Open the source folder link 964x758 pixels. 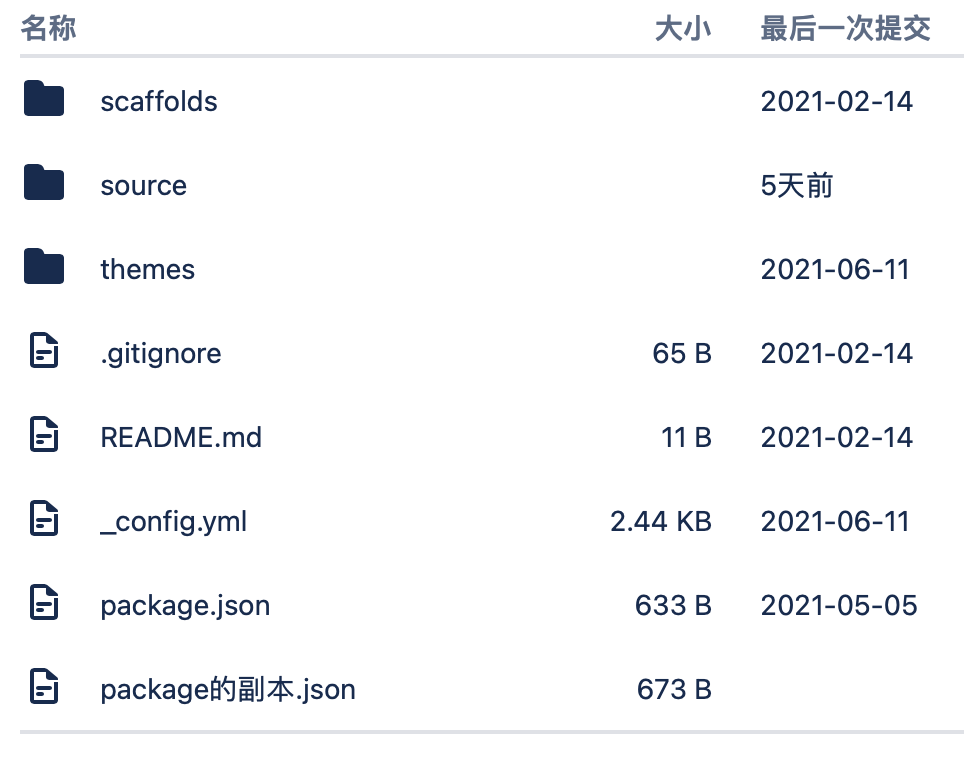click(x=143, y=186)
